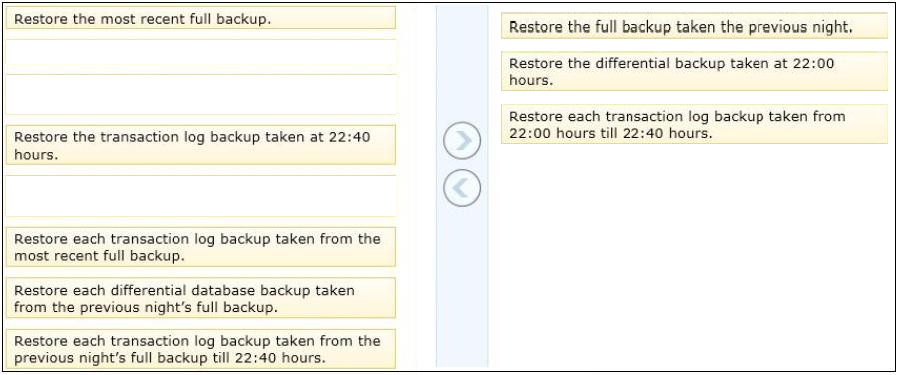Select 'Restore each differential database backup' item
The height and width of the screenshot is (375, 900).
pos(201,298)
